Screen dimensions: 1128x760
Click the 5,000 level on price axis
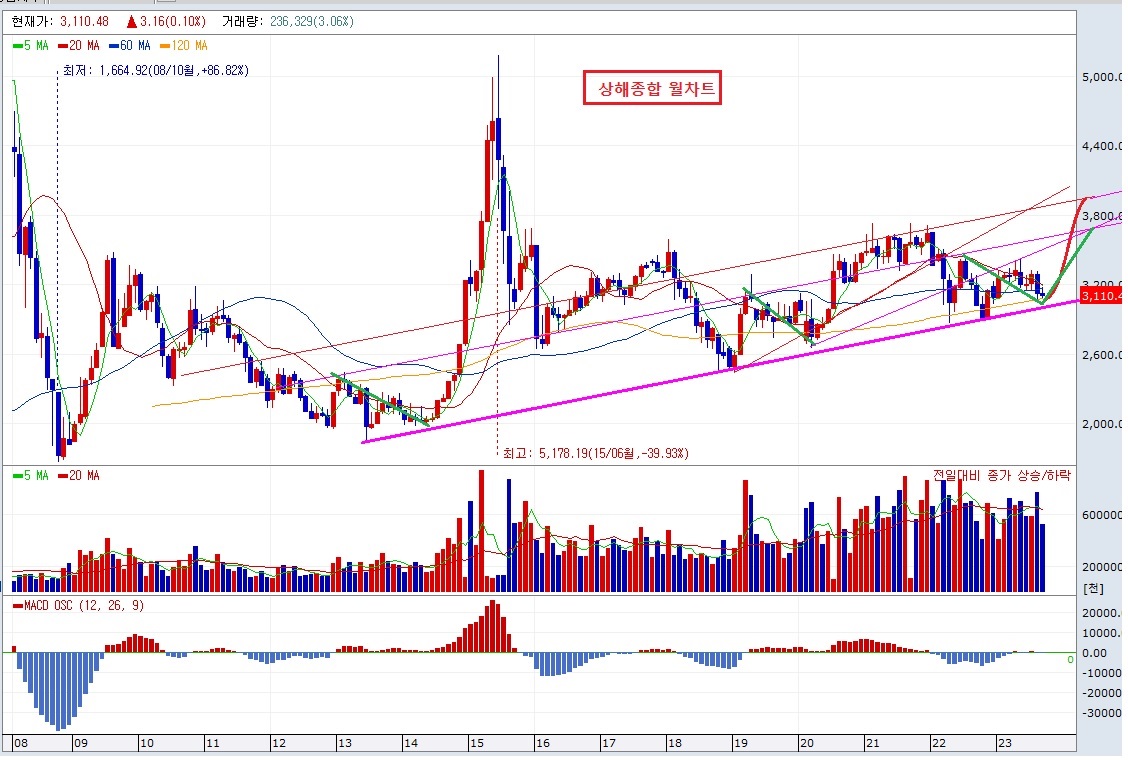[1102, 77]
